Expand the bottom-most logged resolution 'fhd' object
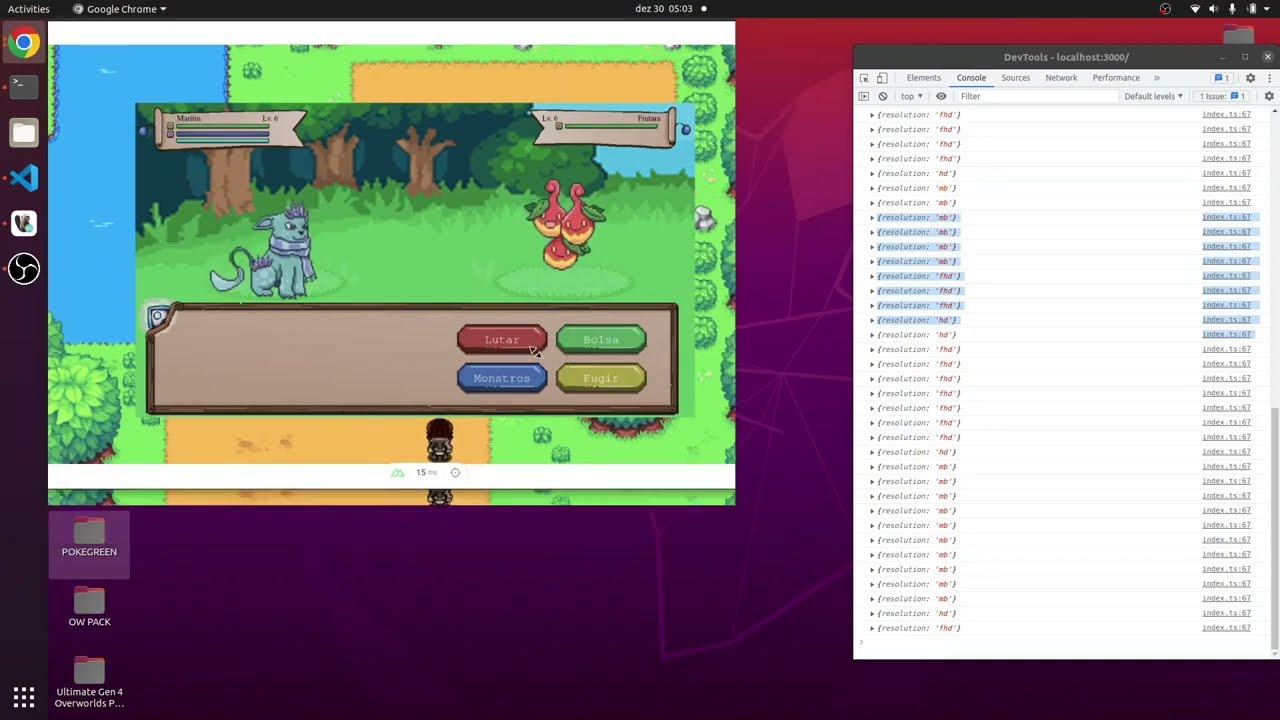This screenshot has height=720, width=1280. (872, 628)
